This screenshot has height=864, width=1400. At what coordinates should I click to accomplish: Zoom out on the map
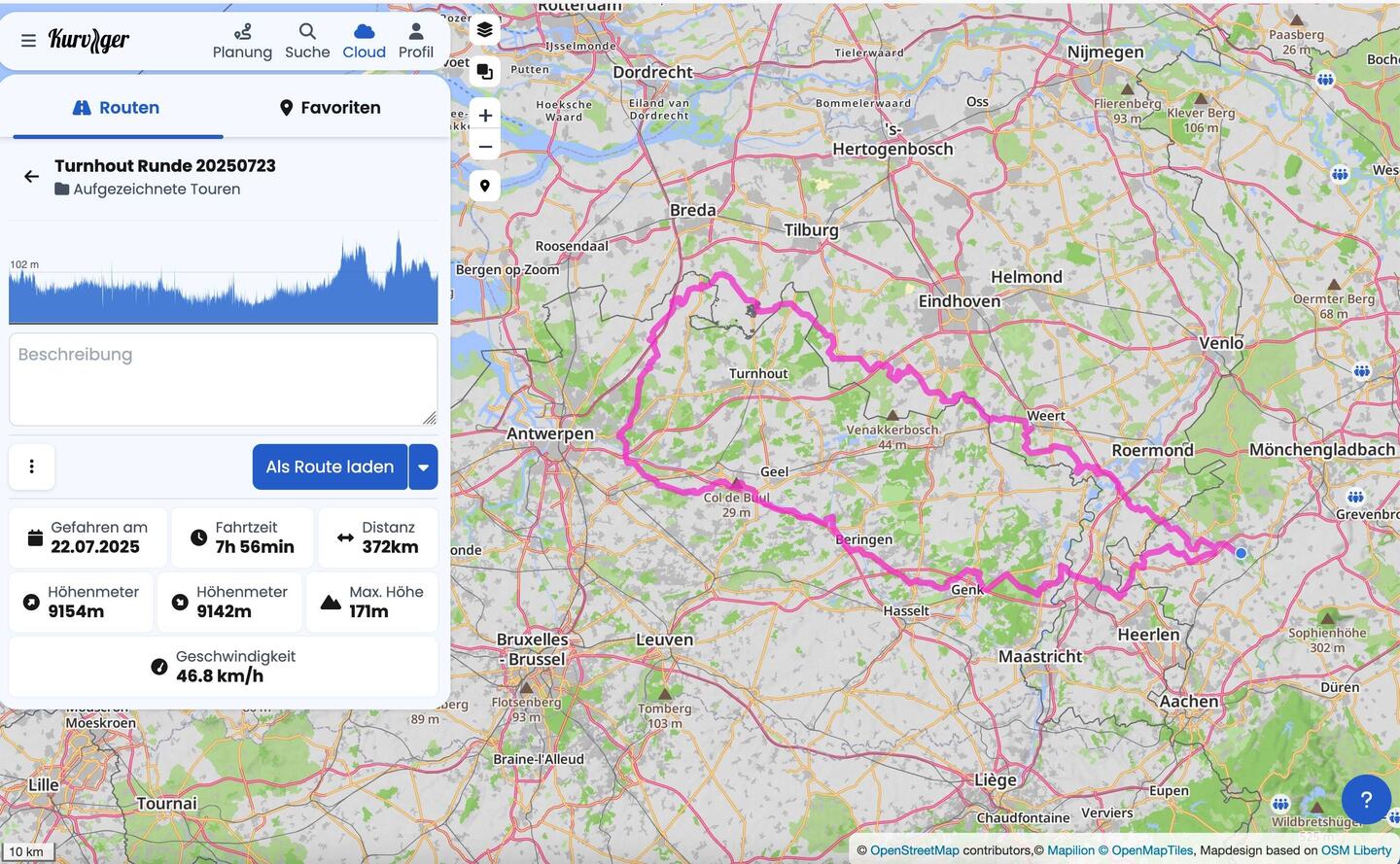pyautogui.click(x=484, y=147)
